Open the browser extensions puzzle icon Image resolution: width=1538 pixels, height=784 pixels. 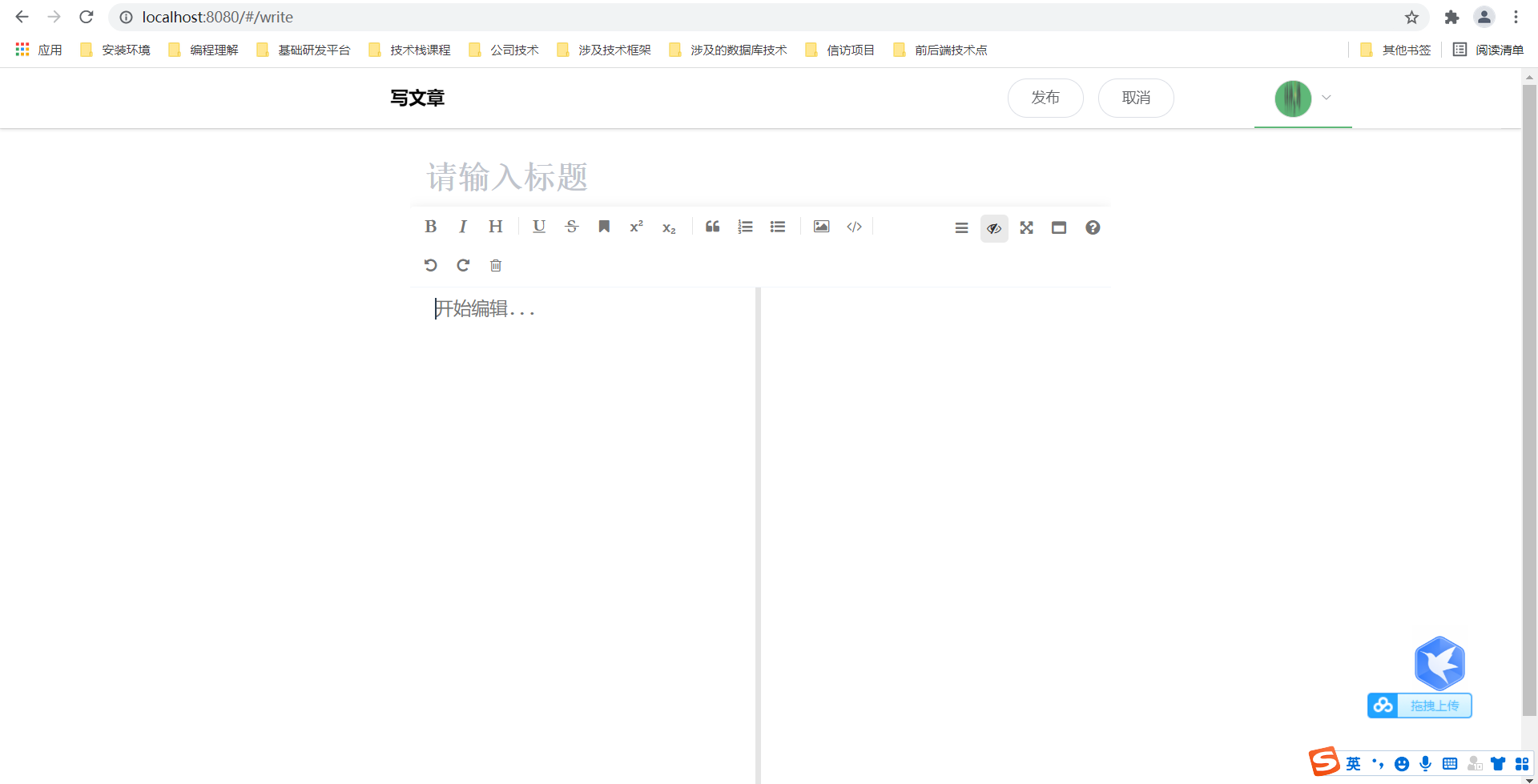click(1451, 17)
